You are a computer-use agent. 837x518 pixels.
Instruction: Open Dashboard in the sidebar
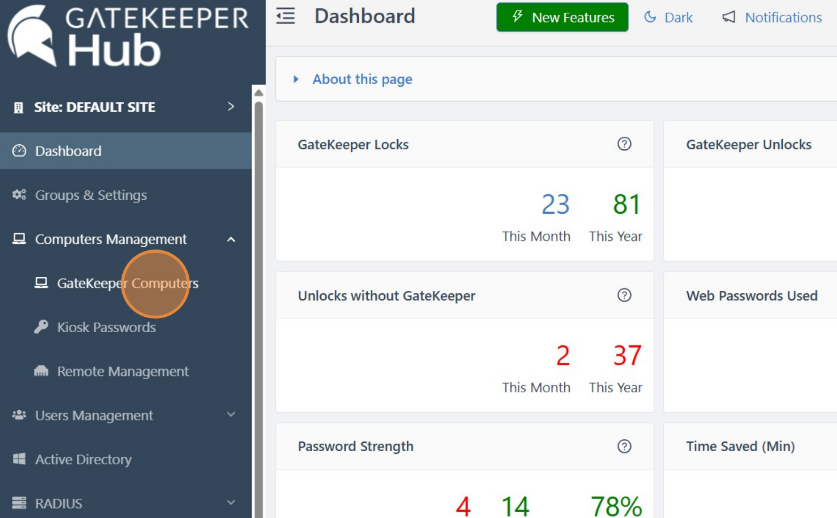(126, 151)
